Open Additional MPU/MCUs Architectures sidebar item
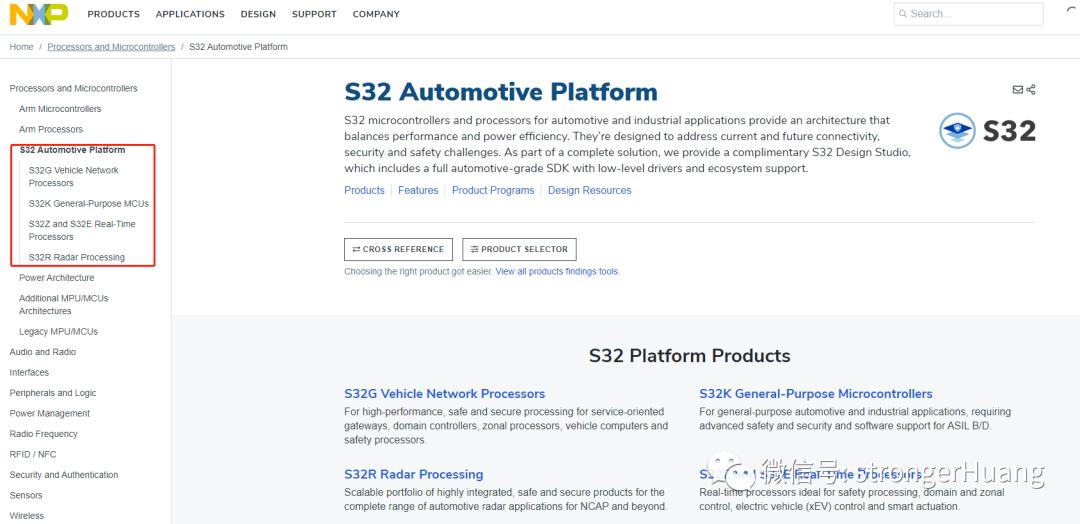The width and height of the screenshot is (1080, 524). click(x=63, y=304)
